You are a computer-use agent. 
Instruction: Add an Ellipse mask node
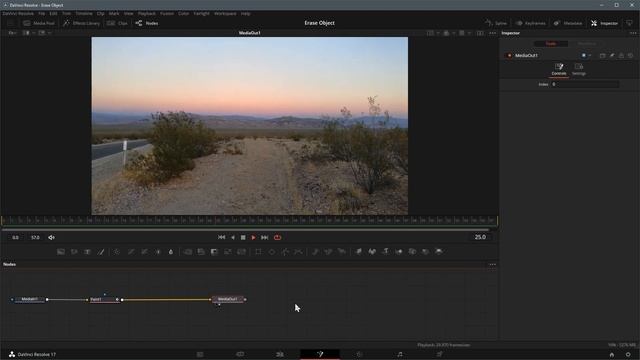click(272, 252)
